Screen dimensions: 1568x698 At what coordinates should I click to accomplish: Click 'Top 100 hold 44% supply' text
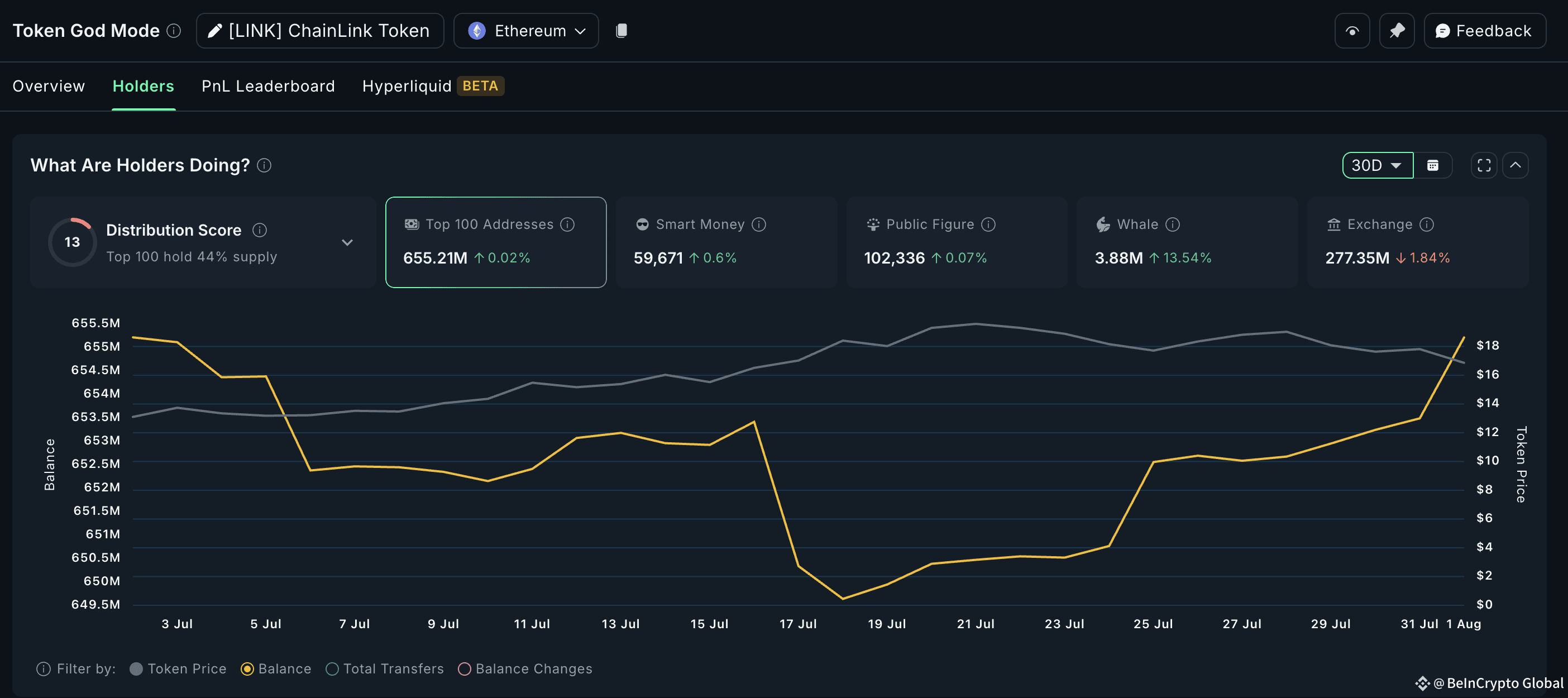coord(191,256)
